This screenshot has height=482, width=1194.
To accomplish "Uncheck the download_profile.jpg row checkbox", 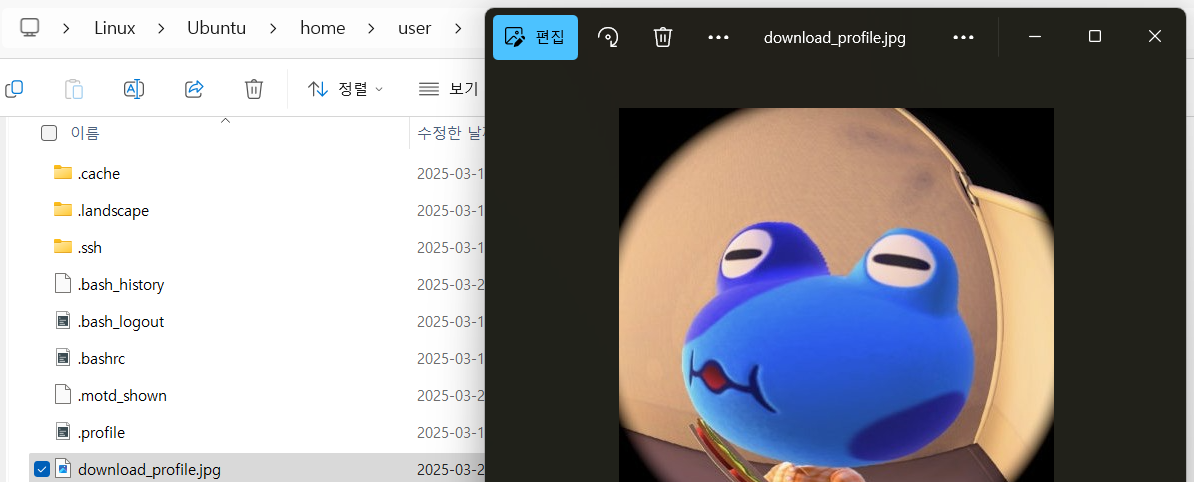I will 42,469.
